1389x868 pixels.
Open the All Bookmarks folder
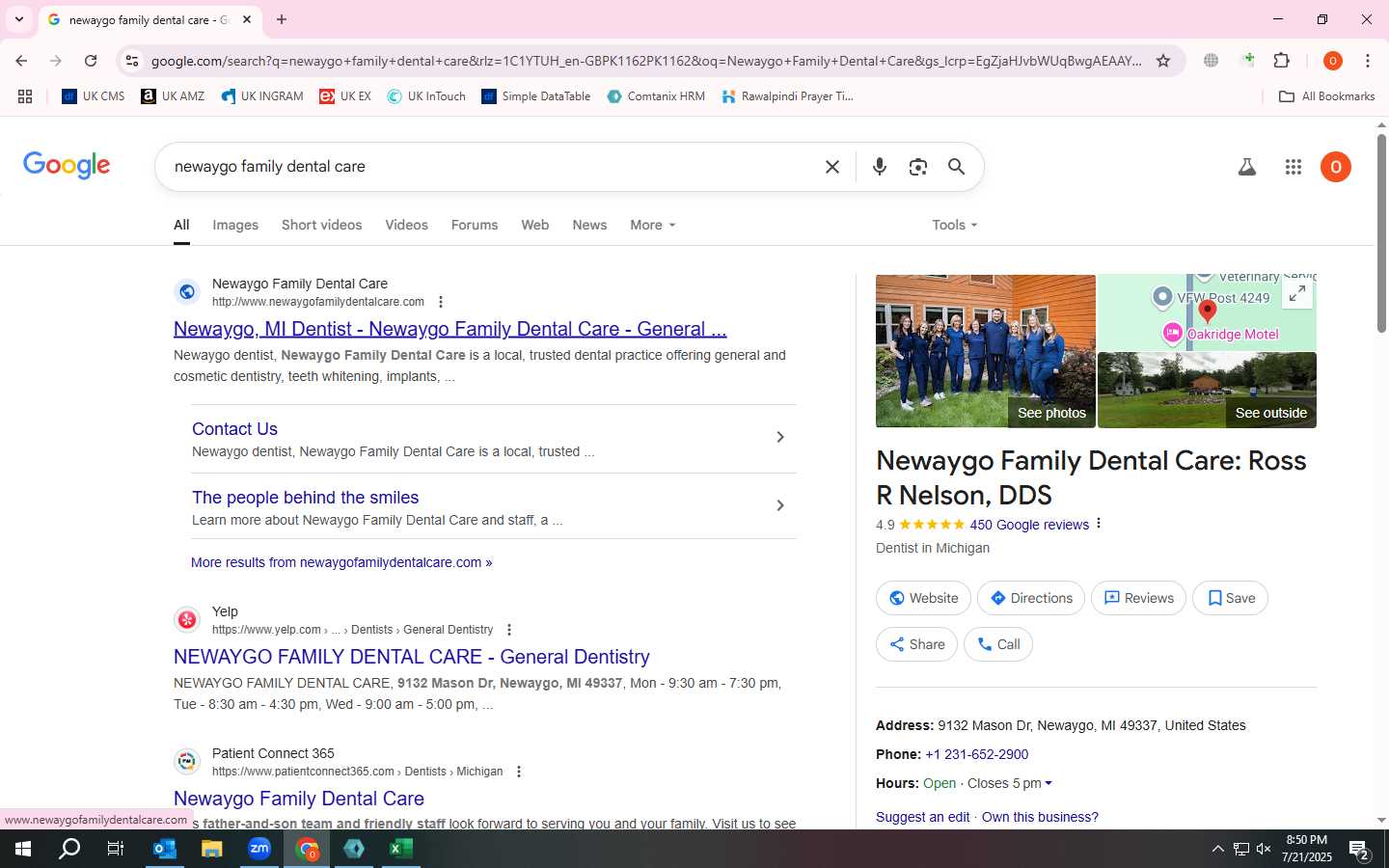[1326, 96]
